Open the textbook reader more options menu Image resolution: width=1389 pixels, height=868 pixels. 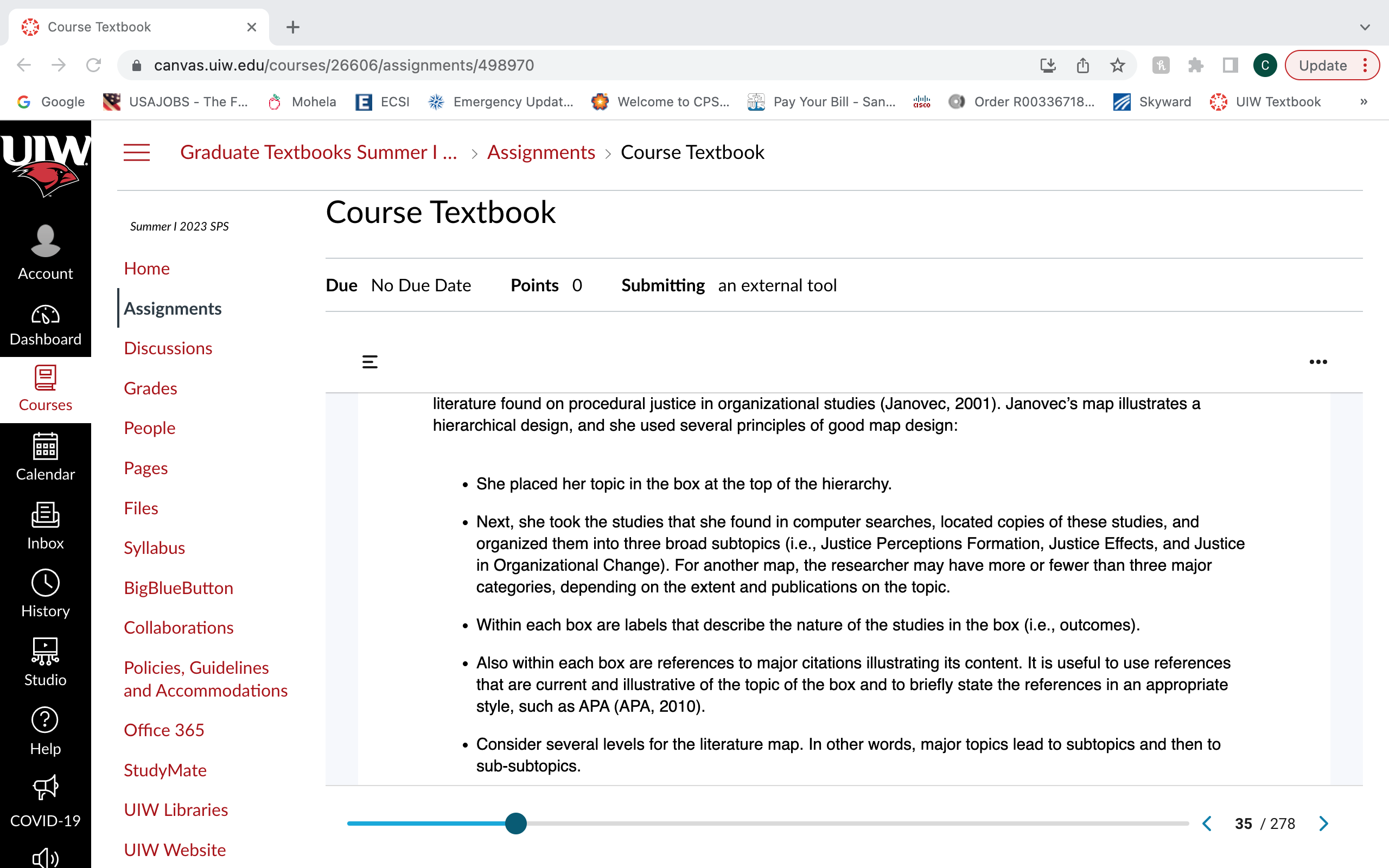pyautogui.click(x=1318, y=362)
